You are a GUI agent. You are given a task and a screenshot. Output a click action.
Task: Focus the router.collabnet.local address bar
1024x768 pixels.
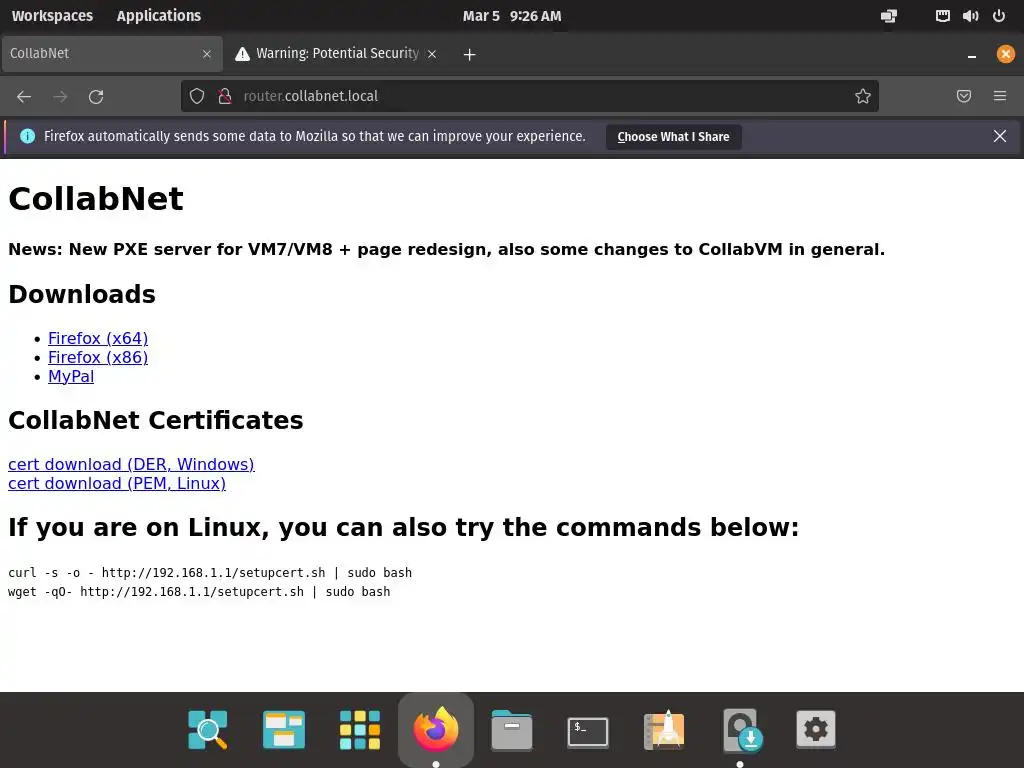coord(529,96)
